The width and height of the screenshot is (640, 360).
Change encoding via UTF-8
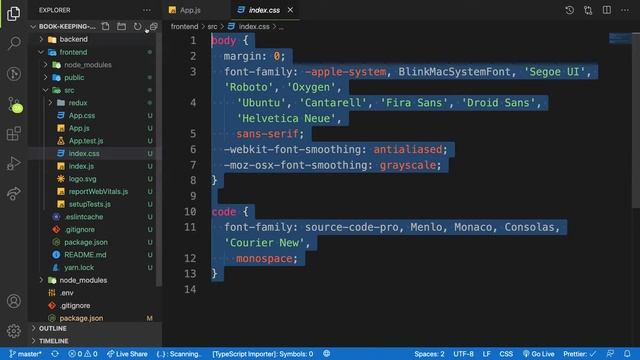463,354
